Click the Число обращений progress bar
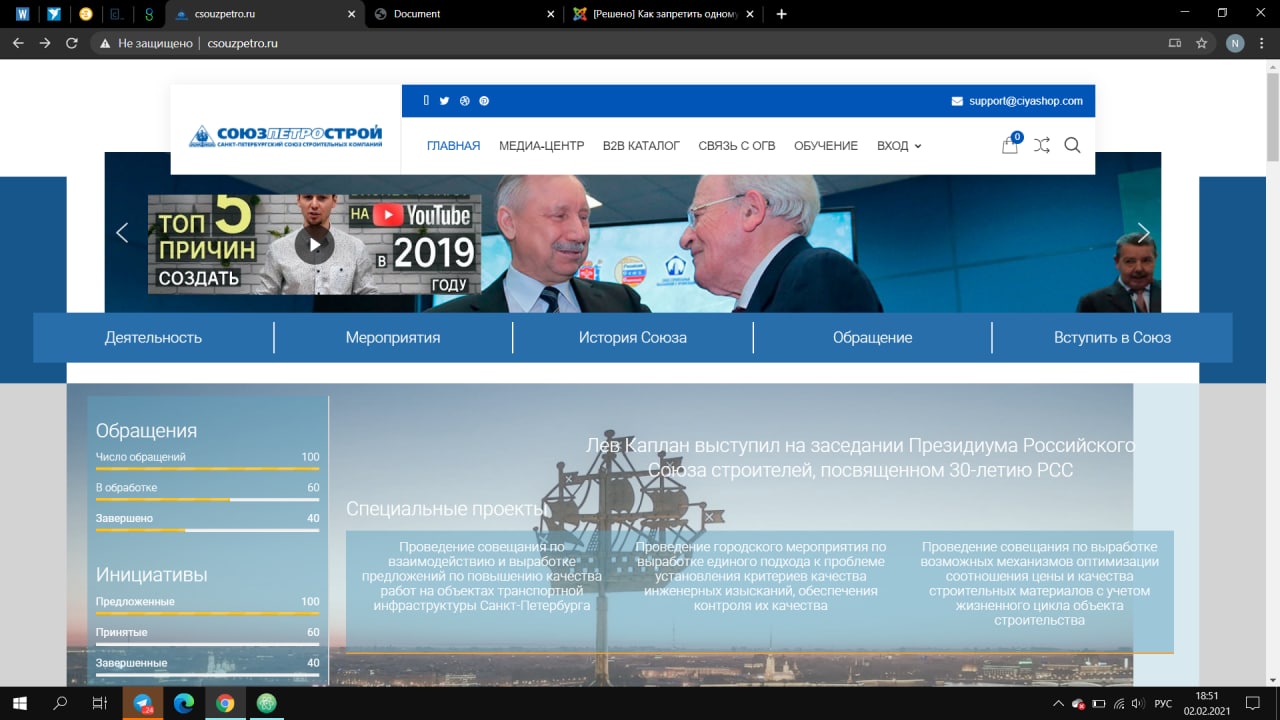 point(208,468)
